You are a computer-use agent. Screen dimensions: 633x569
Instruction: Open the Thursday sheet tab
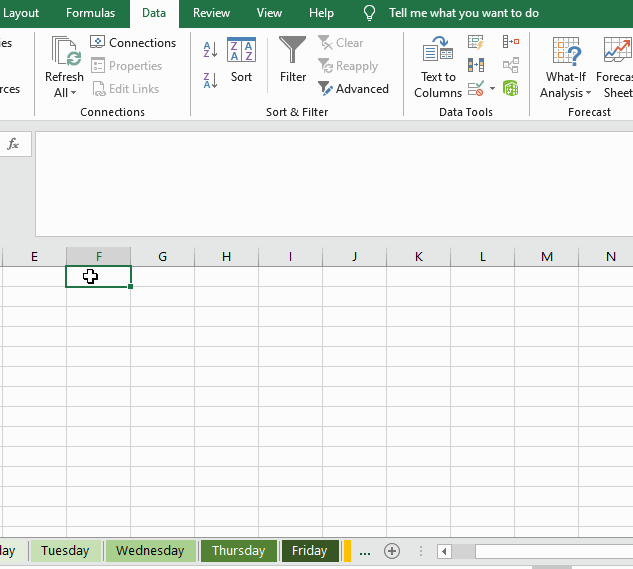[239, 550]
